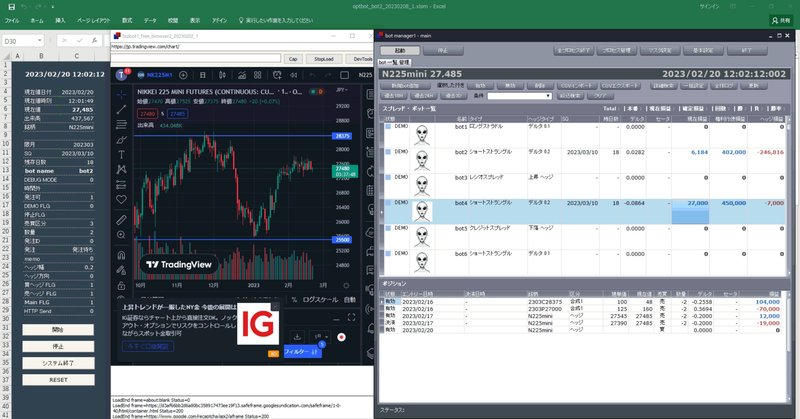Click the blue 25500 price line label
Image resolution: width=800 pixels, height=419 pixels.
(x=341, y=240)
